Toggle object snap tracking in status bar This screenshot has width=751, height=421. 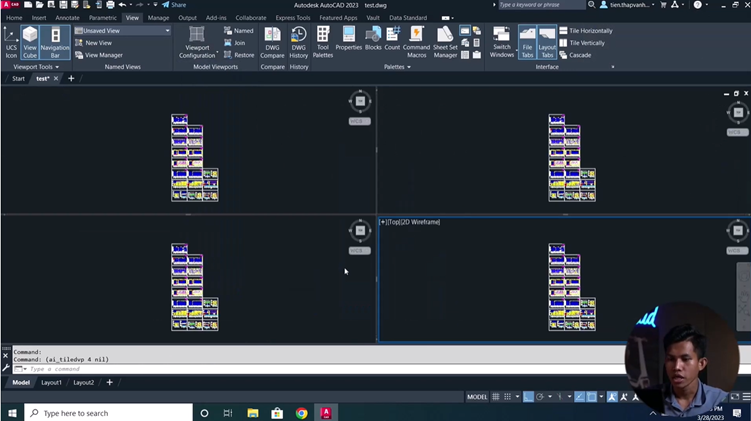tap(580, 397)
